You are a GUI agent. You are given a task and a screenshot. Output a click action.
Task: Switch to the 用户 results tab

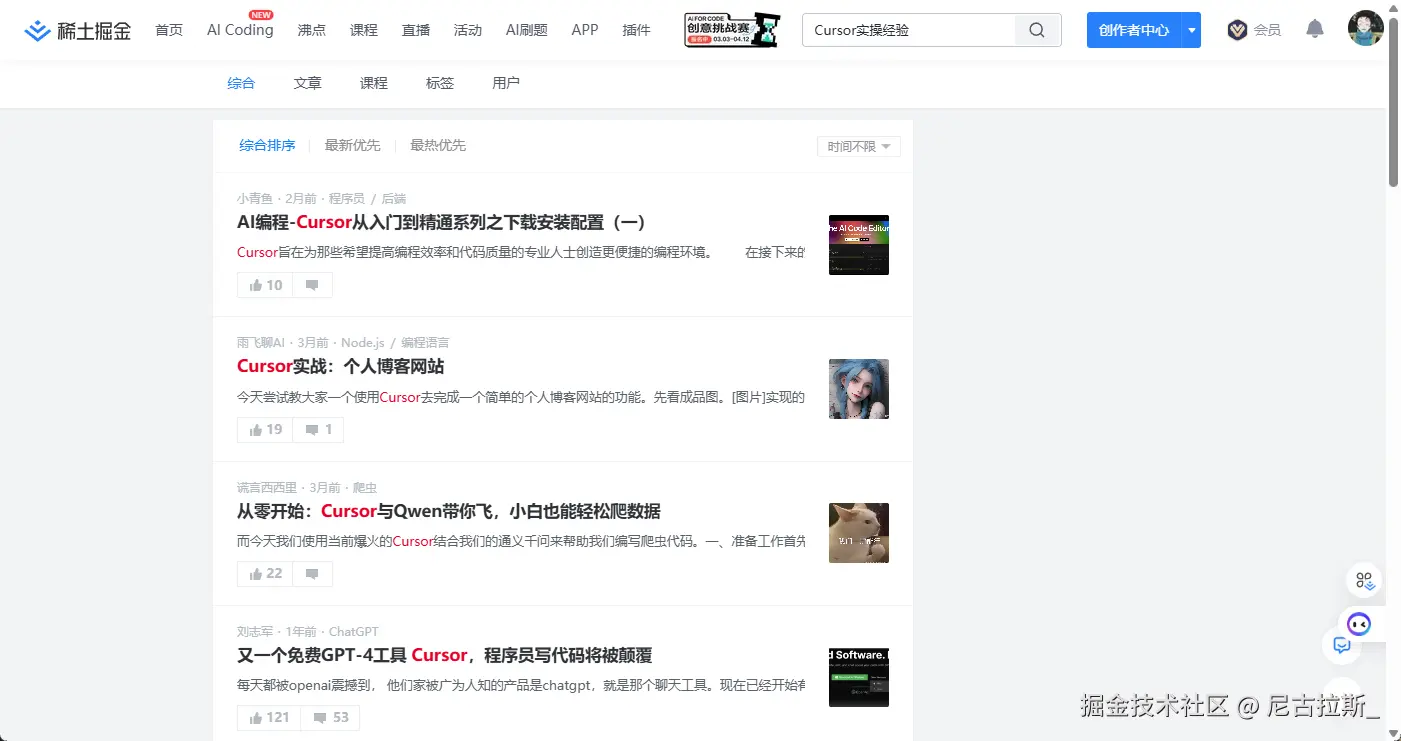coord(506,83)
